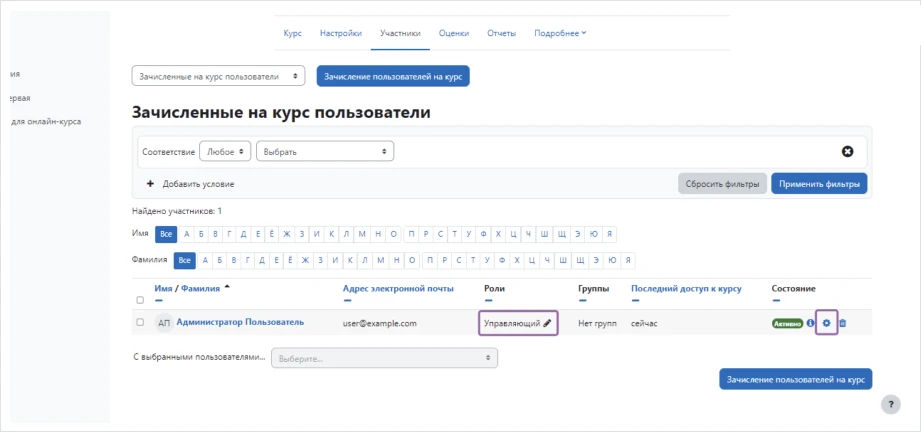Click trash icon to unenrol Администратор Пользователь

pos(842,323)
